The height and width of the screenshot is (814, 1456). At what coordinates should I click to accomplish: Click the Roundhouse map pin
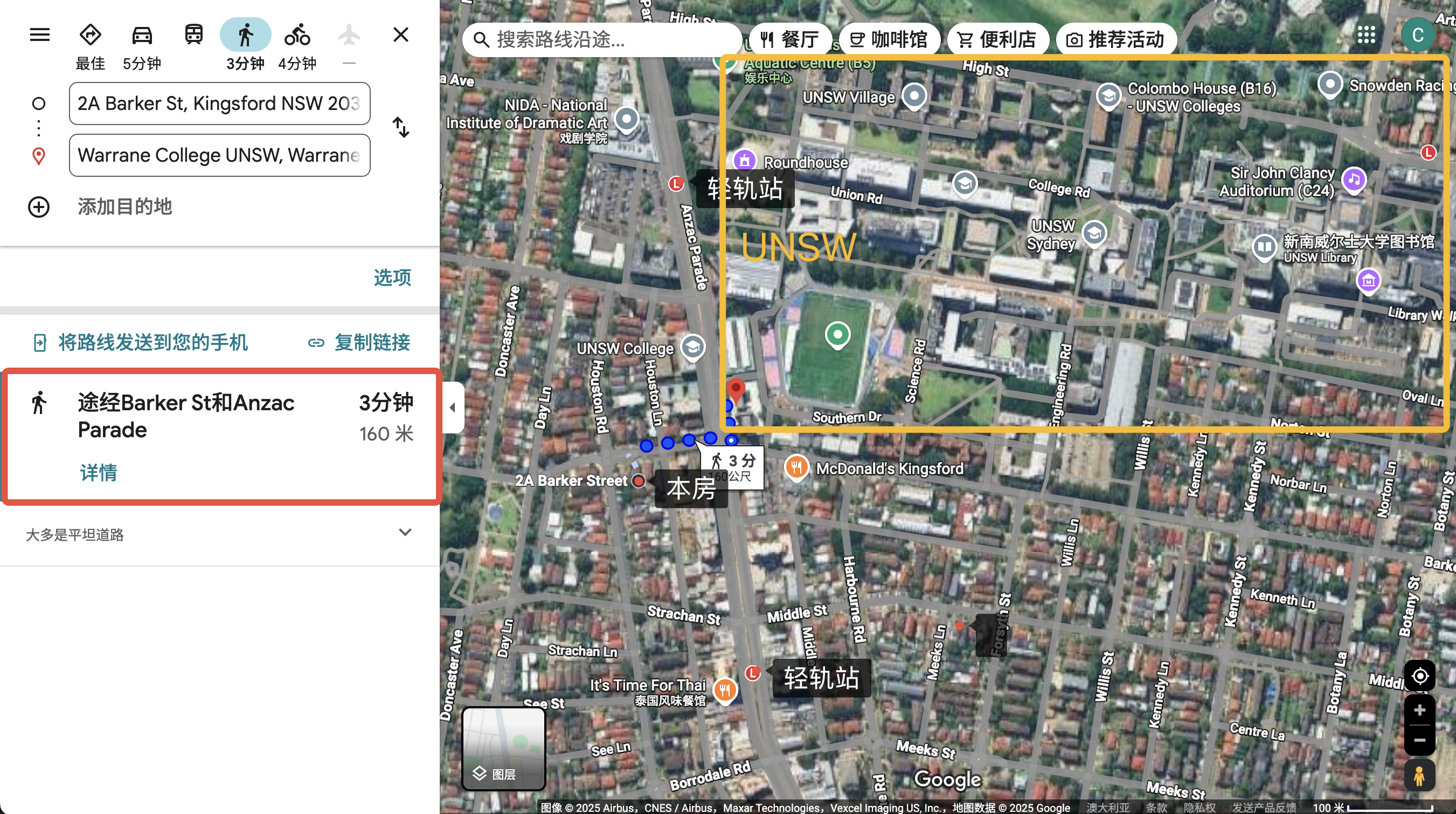pyautogui.click(x=745, y=161)
